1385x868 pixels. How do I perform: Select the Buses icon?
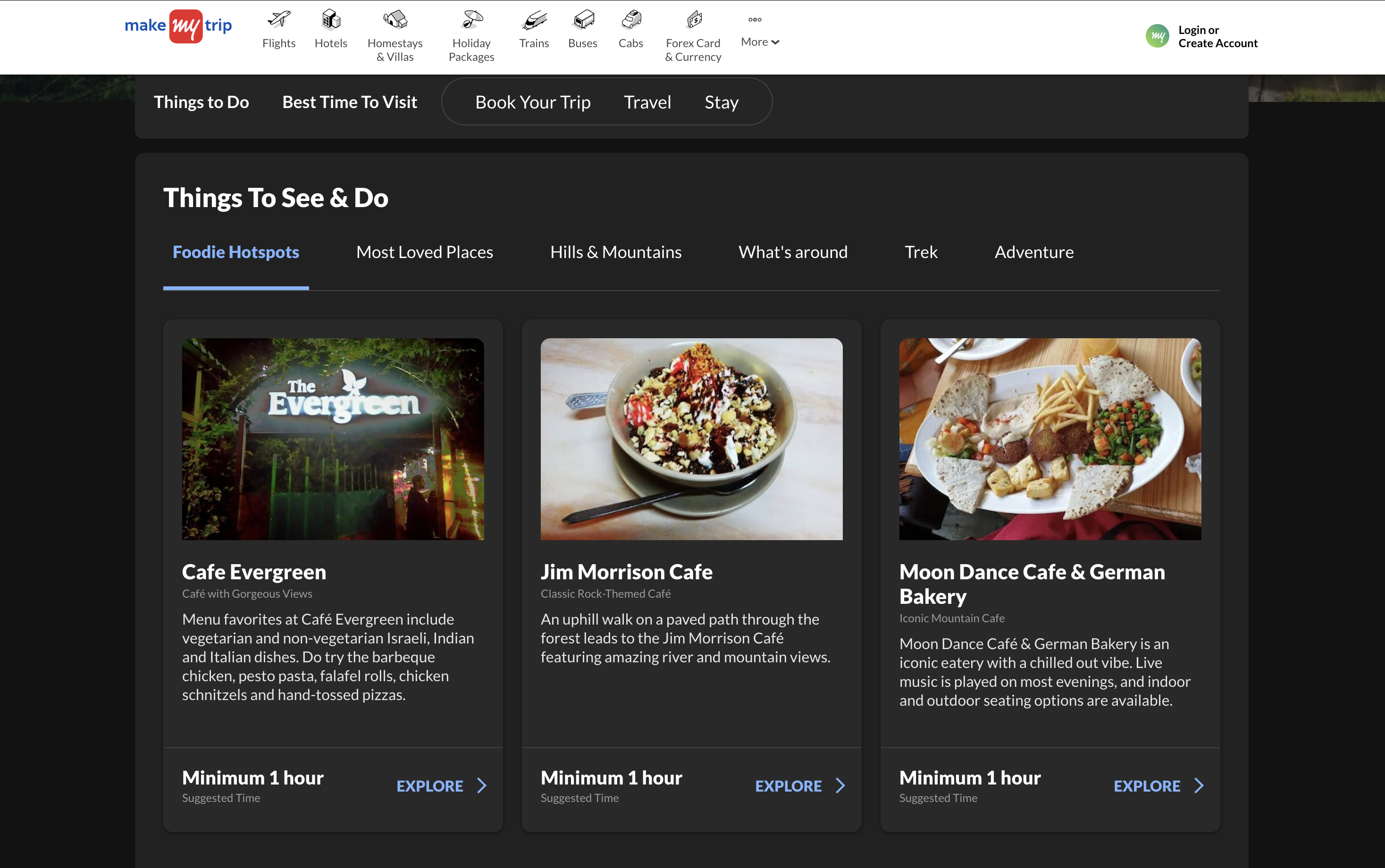tap(583, 19)
